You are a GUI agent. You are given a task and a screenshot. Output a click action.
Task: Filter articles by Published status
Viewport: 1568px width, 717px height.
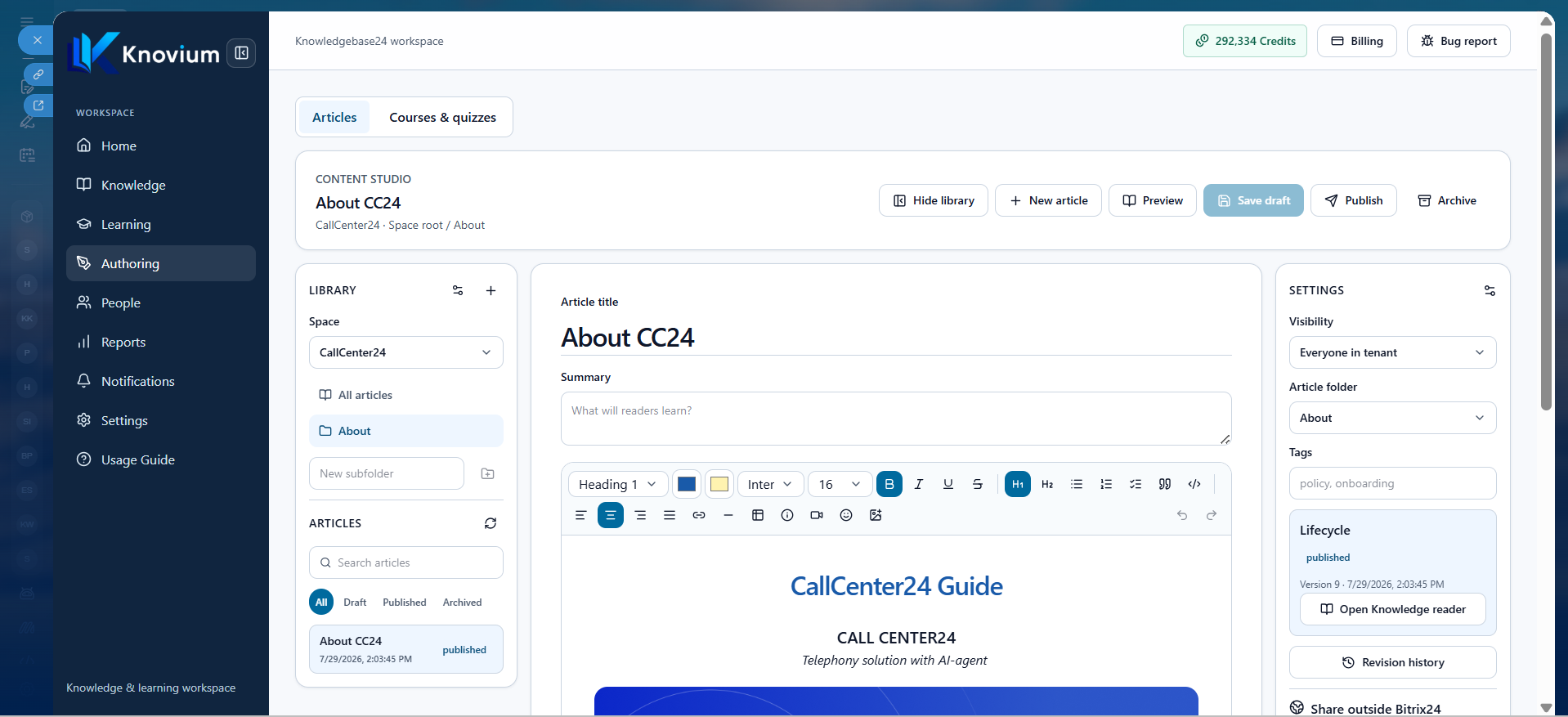coord(405,603)
